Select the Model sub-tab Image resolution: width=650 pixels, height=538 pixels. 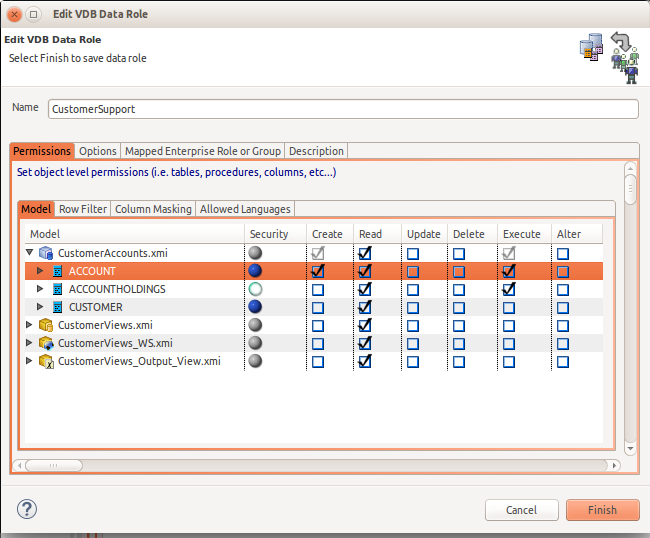tap(36, 209)
